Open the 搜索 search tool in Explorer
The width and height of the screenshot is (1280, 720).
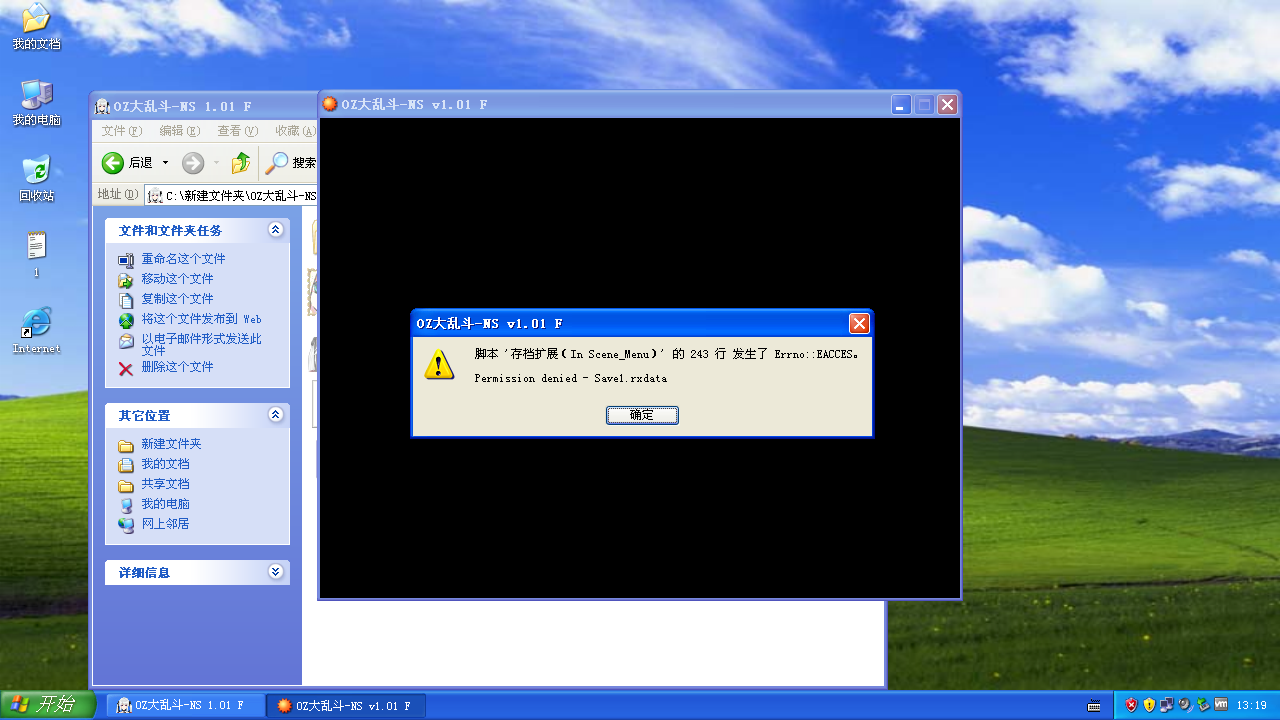[290, 163]
